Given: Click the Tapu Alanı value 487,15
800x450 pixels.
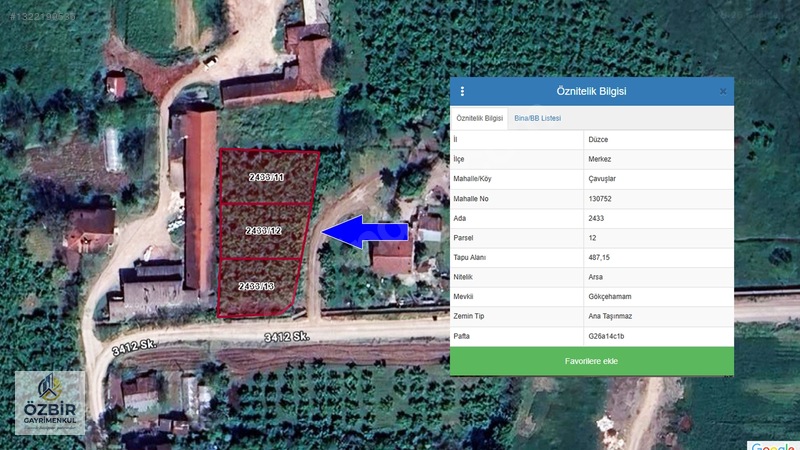Looking at the screenshot, I should click(599, 258).
